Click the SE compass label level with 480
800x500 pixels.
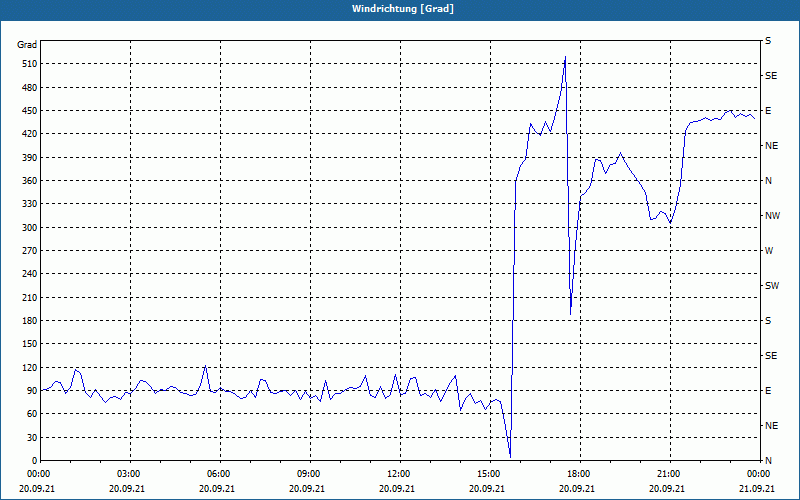point(771,76)
